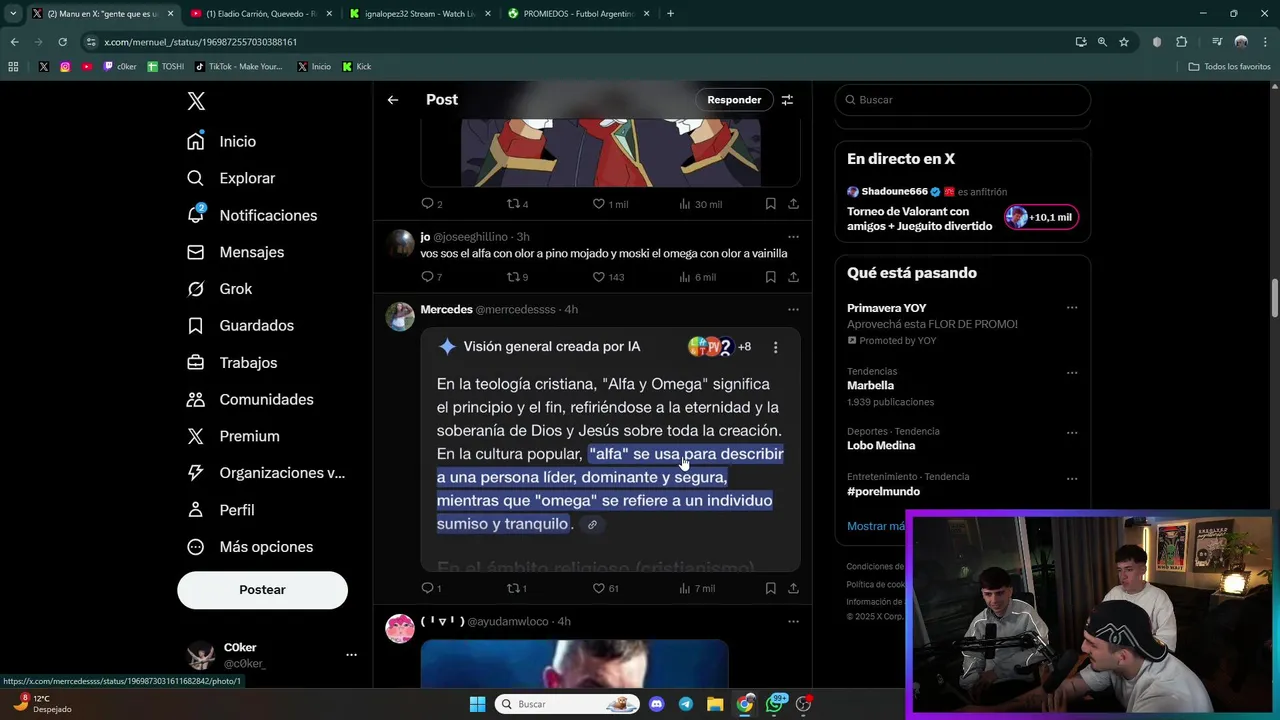The image size is (1280, 720).
Task: Open Perfil in the sidebar
Action: click(220, 510)
